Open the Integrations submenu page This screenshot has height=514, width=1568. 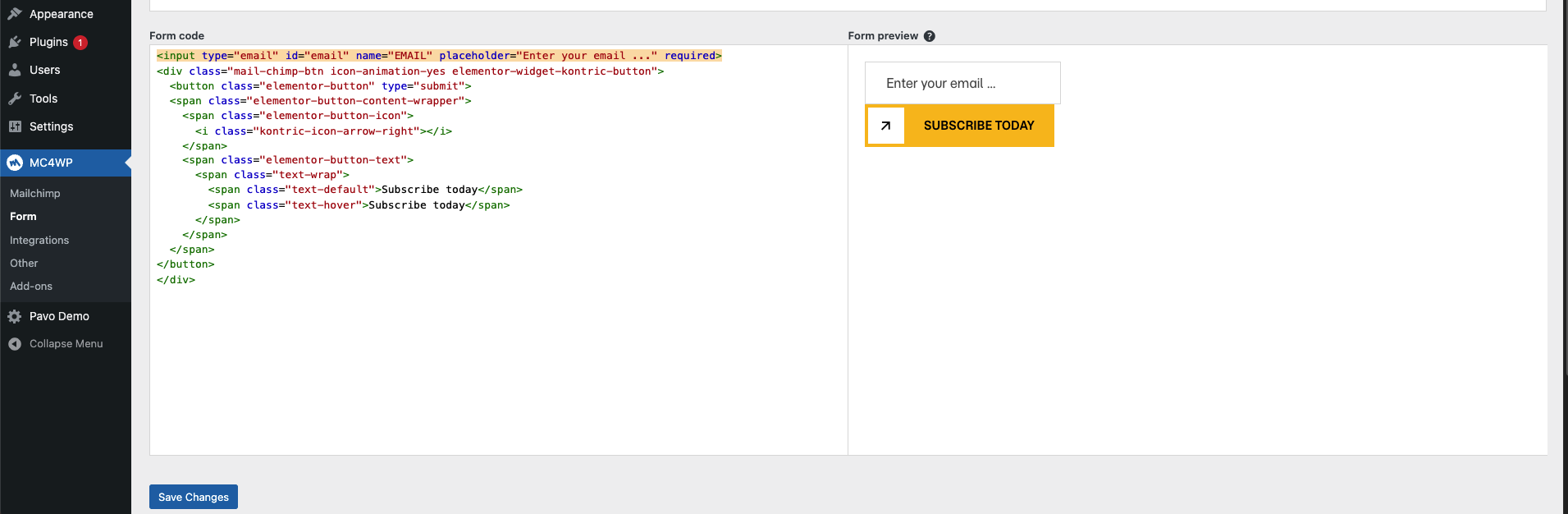39,241
